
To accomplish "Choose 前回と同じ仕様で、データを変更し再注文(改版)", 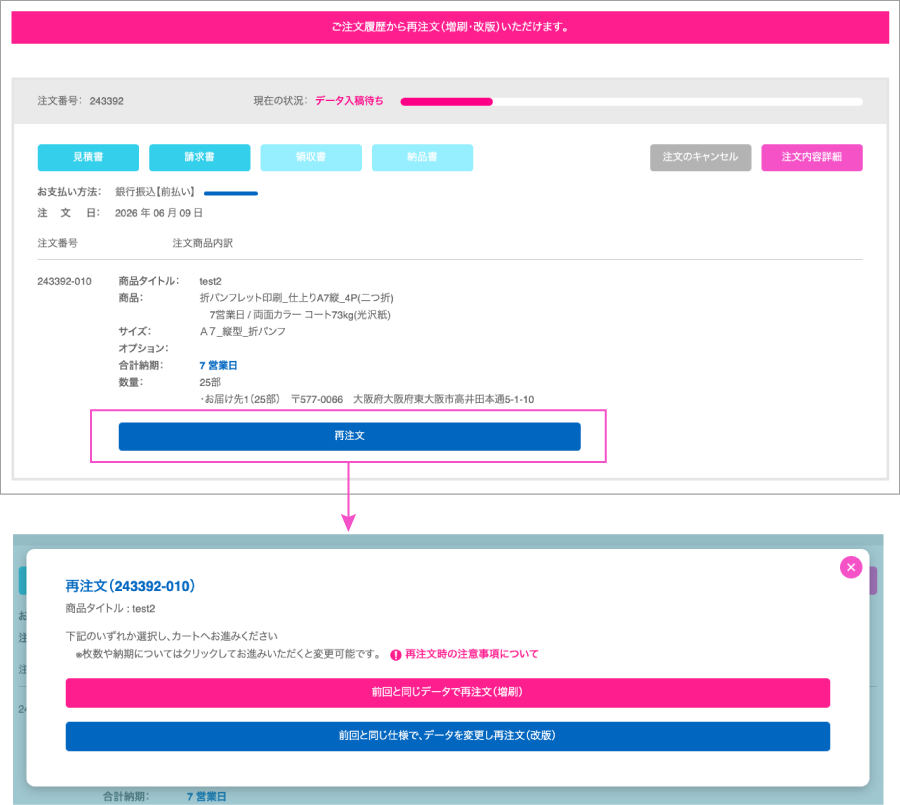I will click(448, 736).
